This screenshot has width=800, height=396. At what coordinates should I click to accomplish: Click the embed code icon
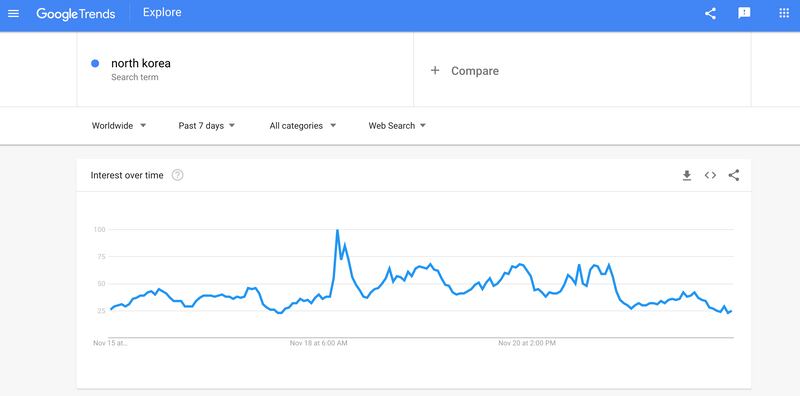[x=710, y=176]
